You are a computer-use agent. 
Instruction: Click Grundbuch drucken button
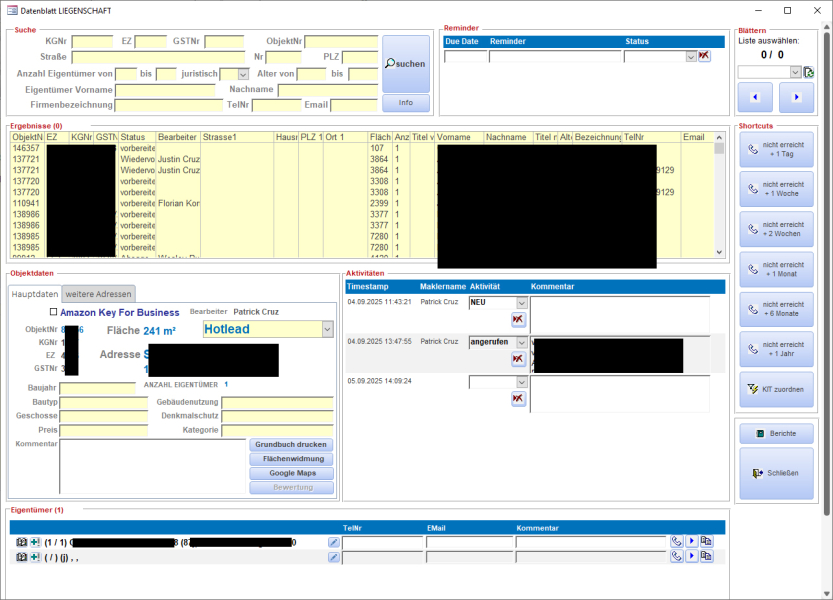click(x=290, y=444)
